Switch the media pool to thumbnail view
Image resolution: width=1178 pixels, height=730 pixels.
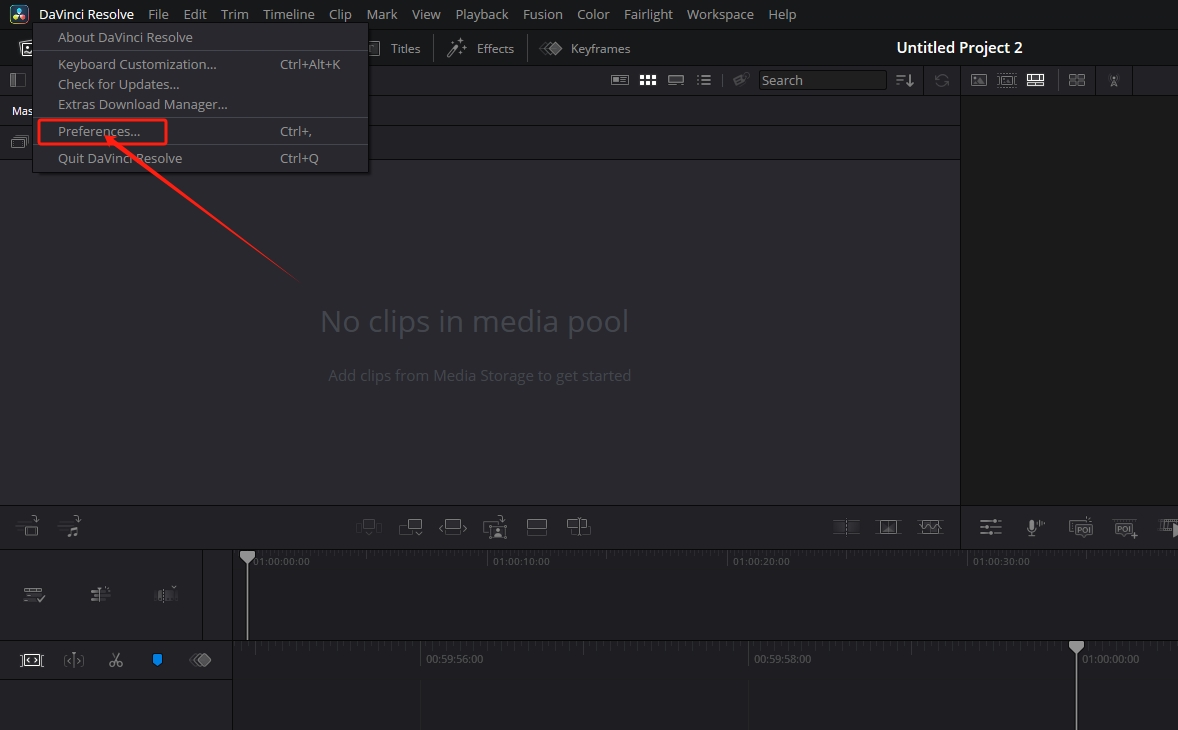pos(647,80)
